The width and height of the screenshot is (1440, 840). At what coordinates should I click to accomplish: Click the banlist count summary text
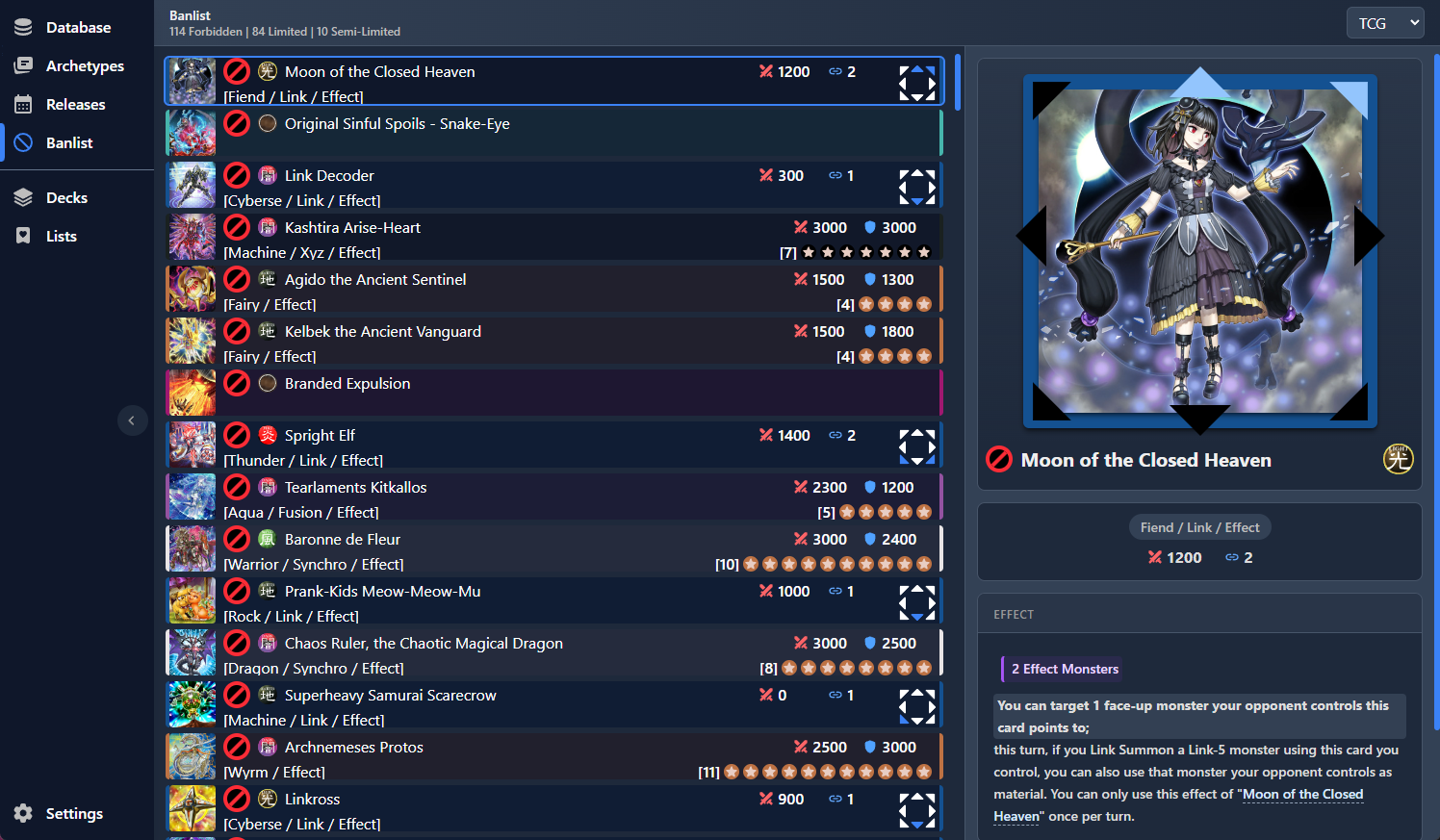coord(285,32)
